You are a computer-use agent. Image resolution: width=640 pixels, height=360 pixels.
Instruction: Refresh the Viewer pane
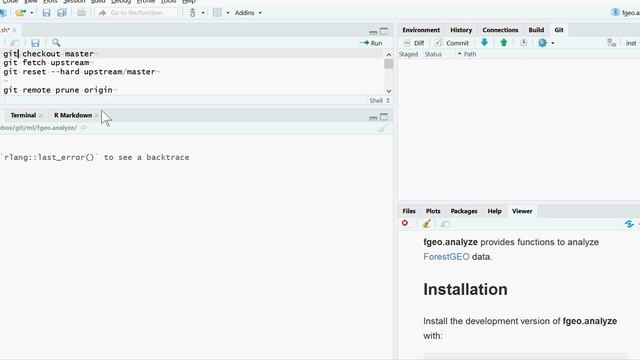[629, 224]
